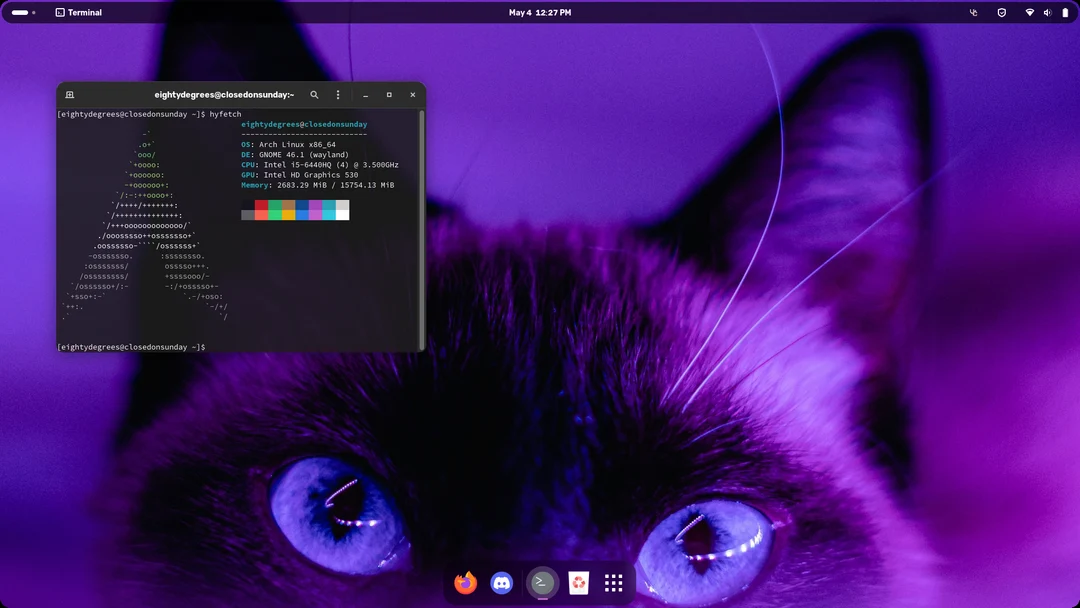Click the battery indicator icon
This screenshot has width=1080, height=608.
tap(1064, 12)
